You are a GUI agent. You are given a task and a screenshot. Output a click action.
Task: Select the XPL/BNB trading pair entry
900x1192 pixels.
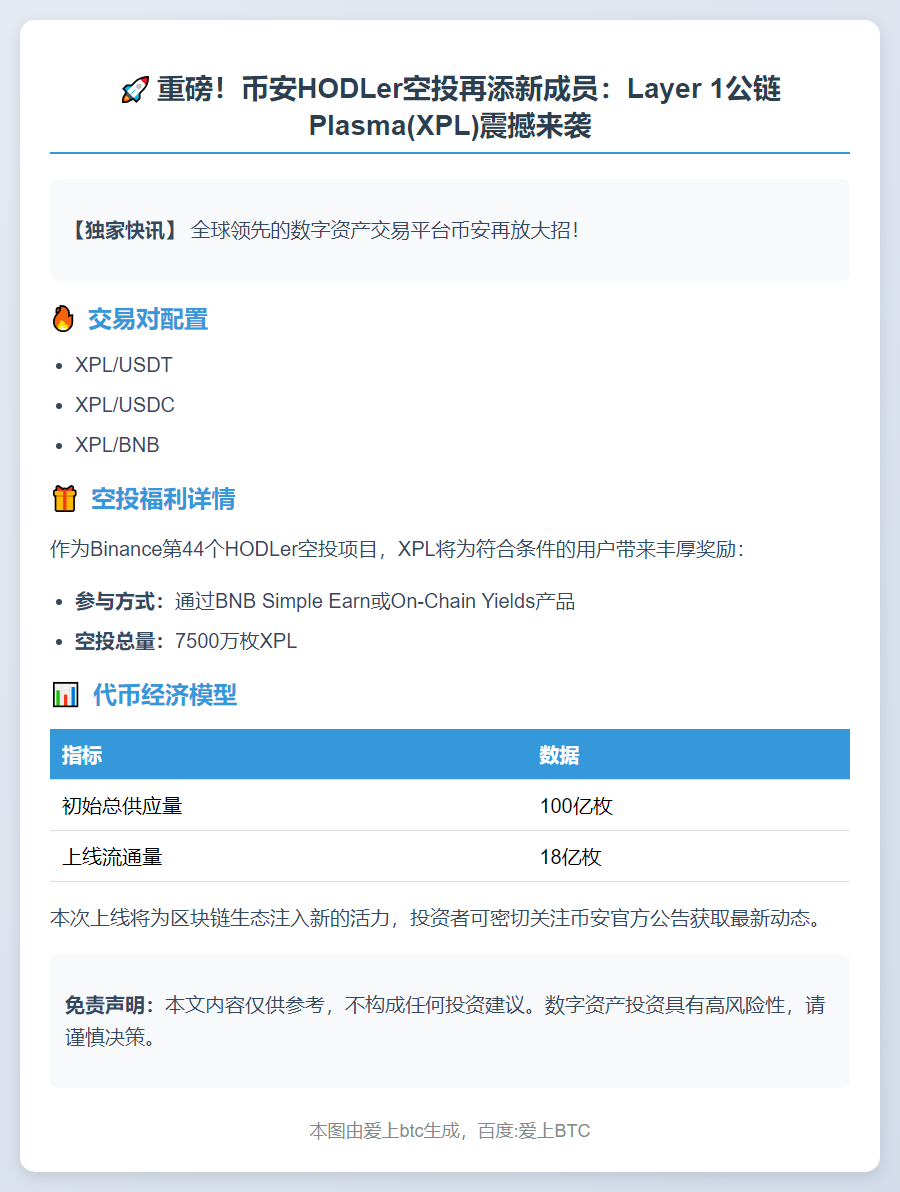(113, 444)
